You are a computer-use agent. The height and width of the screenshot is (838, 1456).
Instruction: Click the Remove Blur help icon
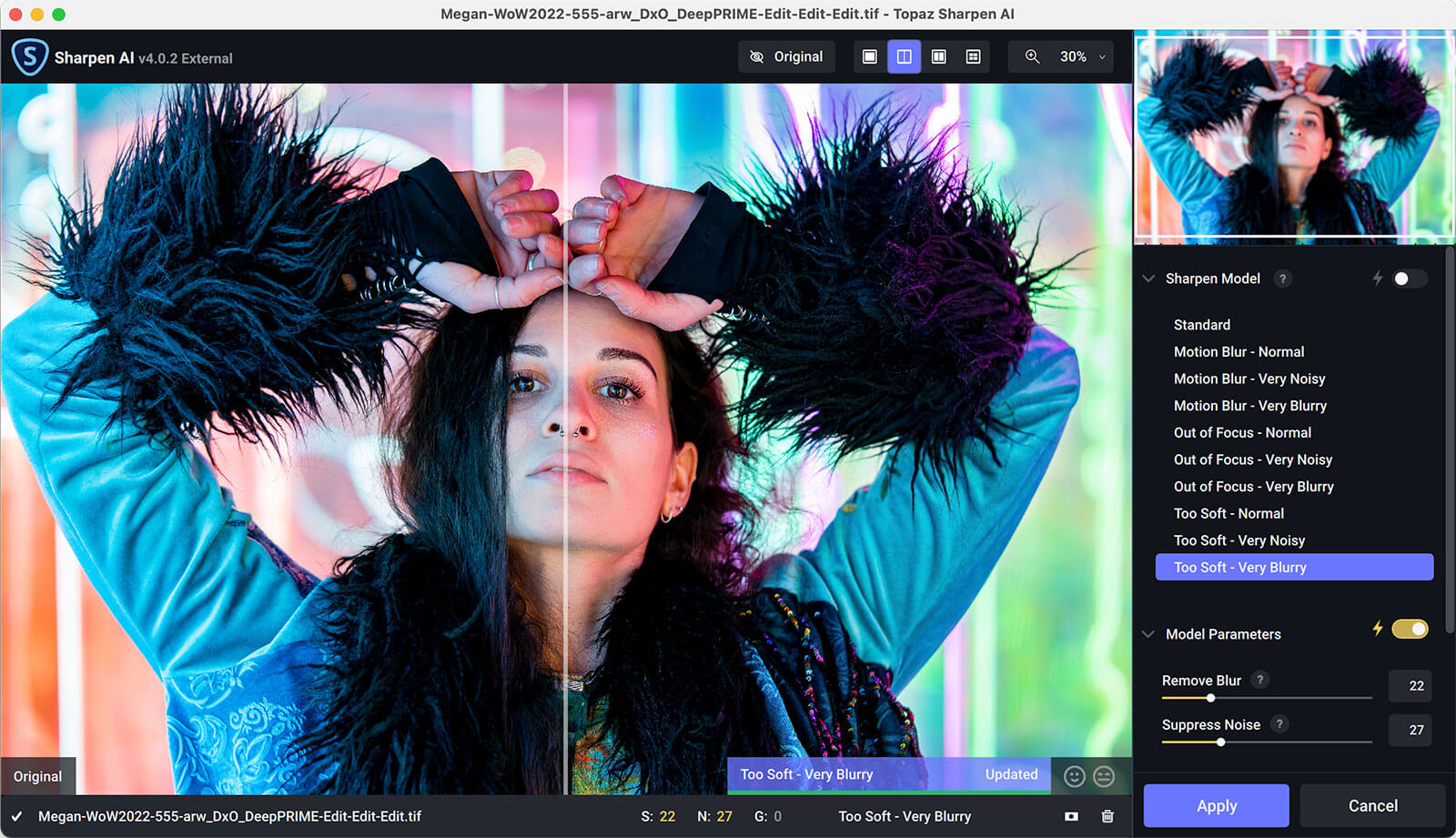(x=1260, y=680)
